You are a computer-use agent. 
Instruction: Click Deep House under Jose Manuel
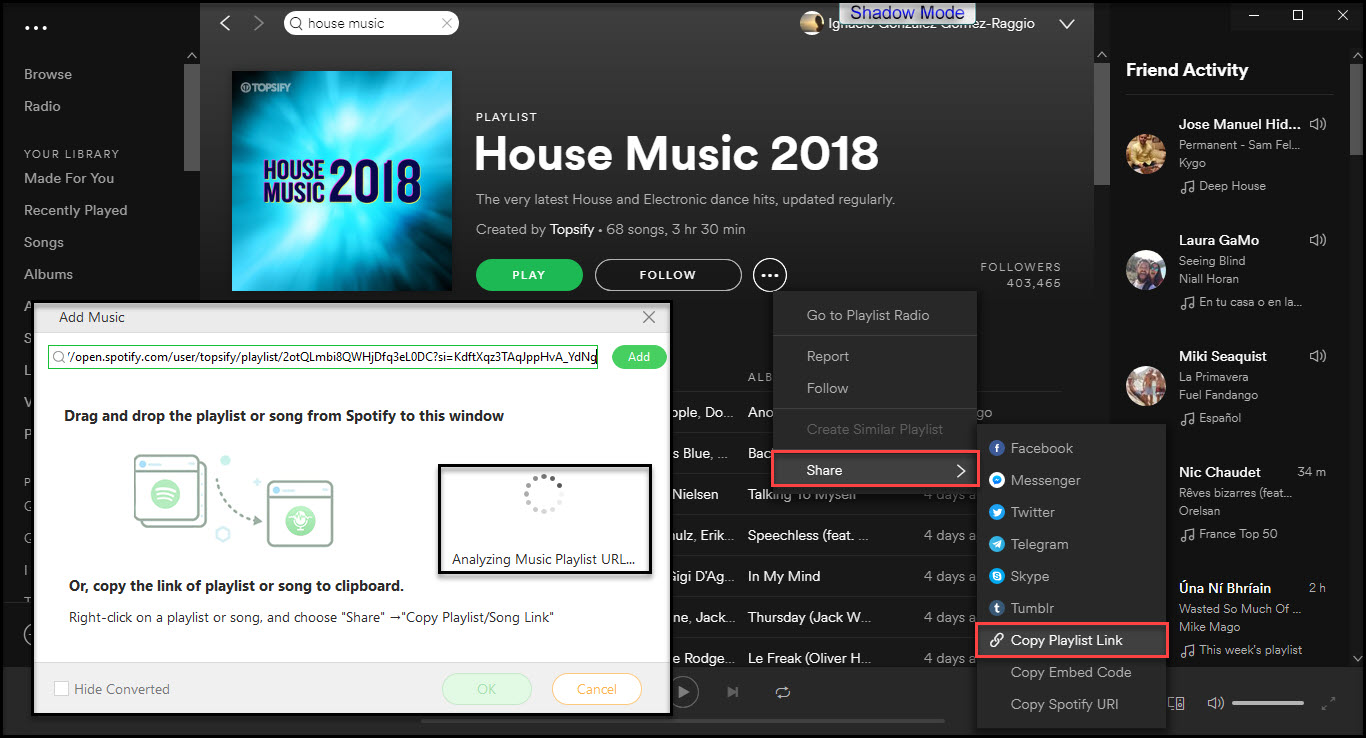click(1232, 186)
